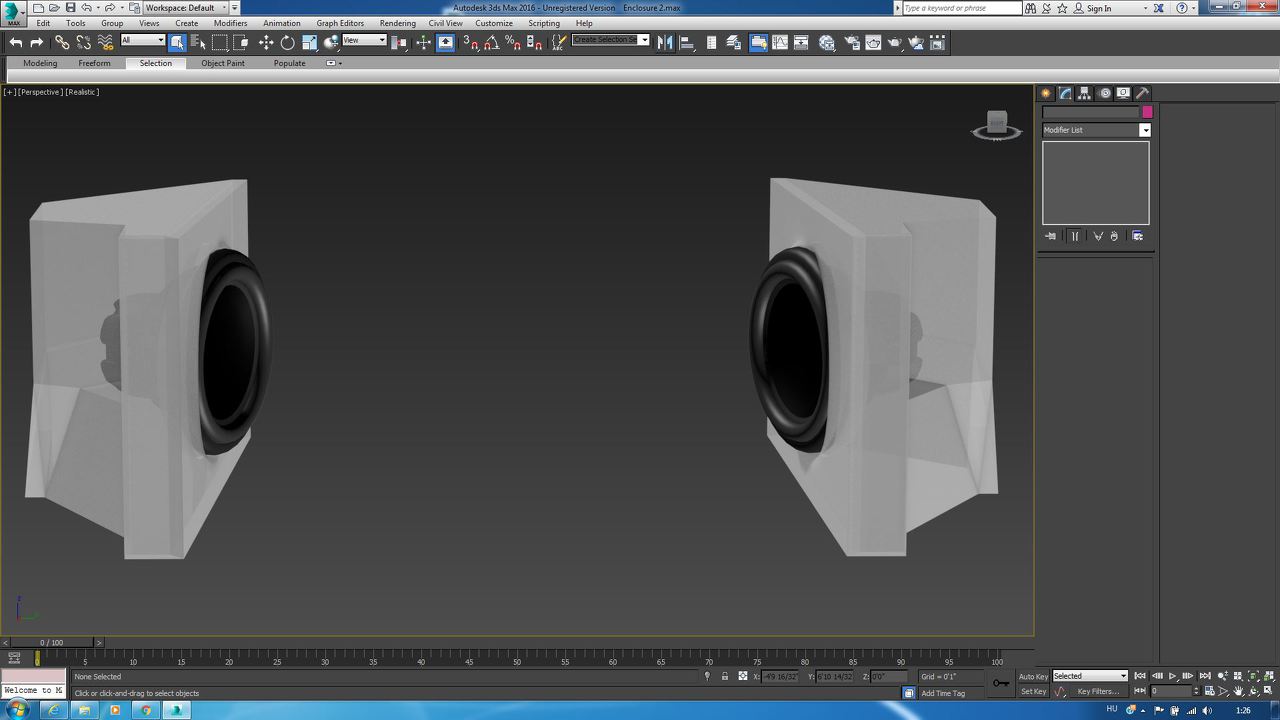Click the Set Key button
The image size is (1280, 720).
[x=1033, y=691]
